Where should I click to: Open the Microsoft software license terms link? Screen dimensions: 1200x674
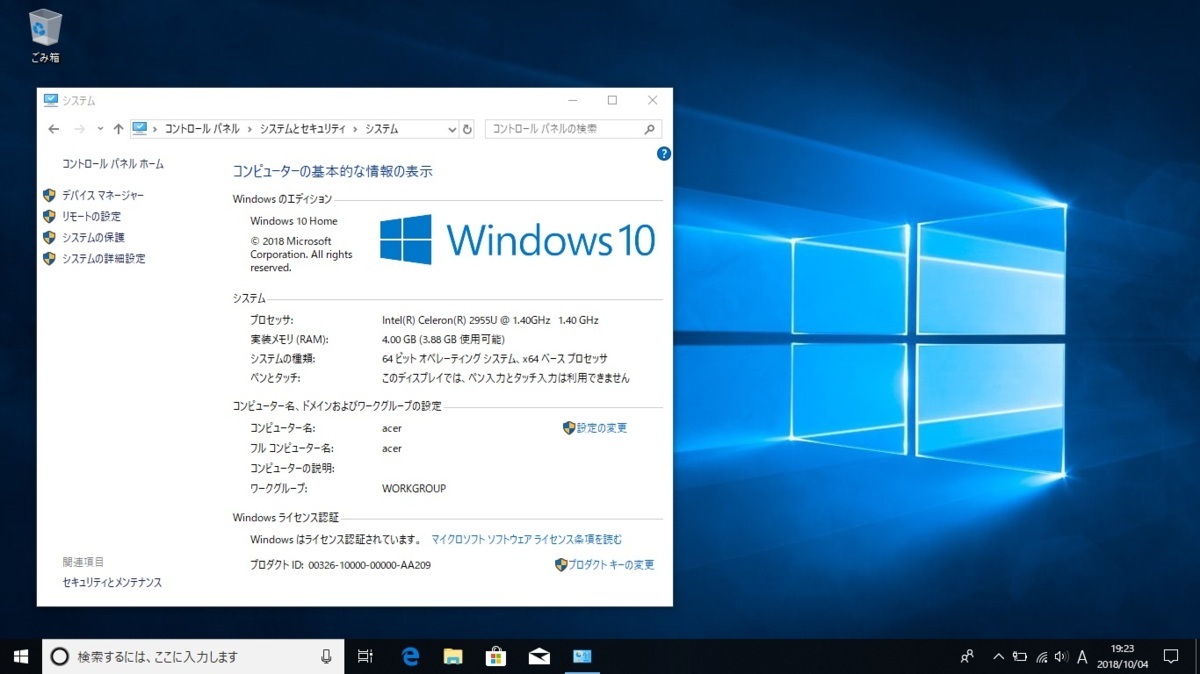coord(526,539)
